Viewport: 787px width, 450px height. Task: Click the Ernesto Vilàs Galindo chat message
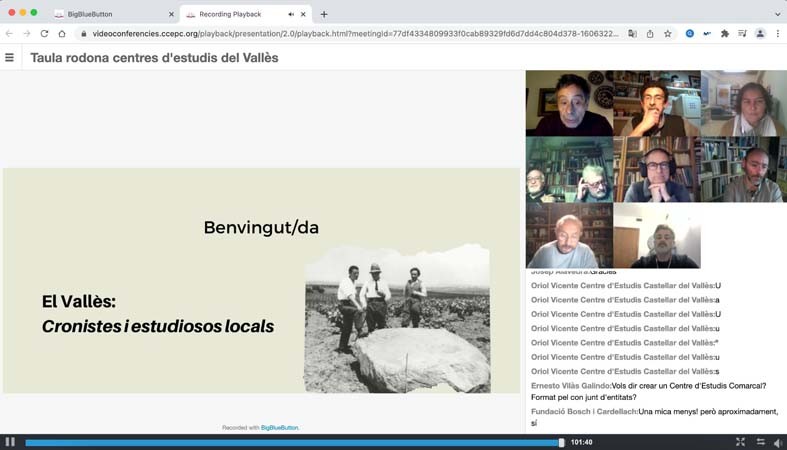point(648,391)
